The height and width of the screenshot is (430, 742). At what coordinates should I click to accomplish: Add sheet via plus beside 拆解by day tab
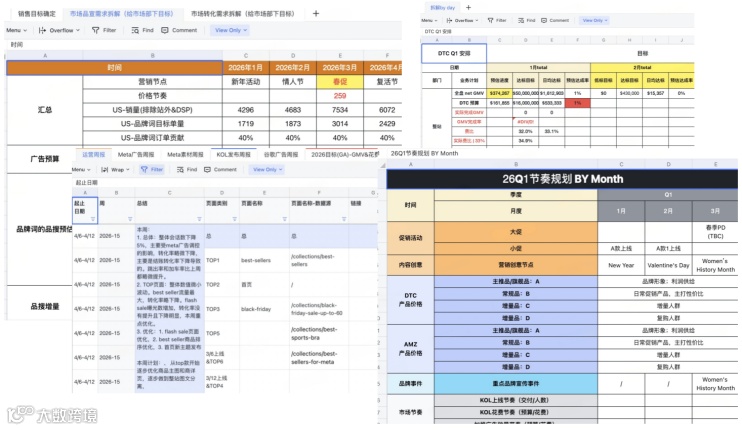[x=468, y=8]
